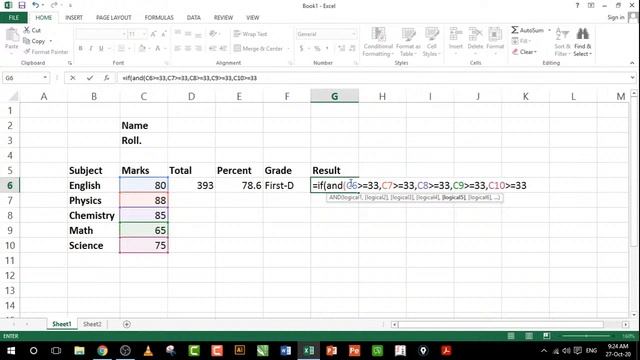Open the font name dropdown
Screen dimensions: 640x360
click(x=124, y=34)
